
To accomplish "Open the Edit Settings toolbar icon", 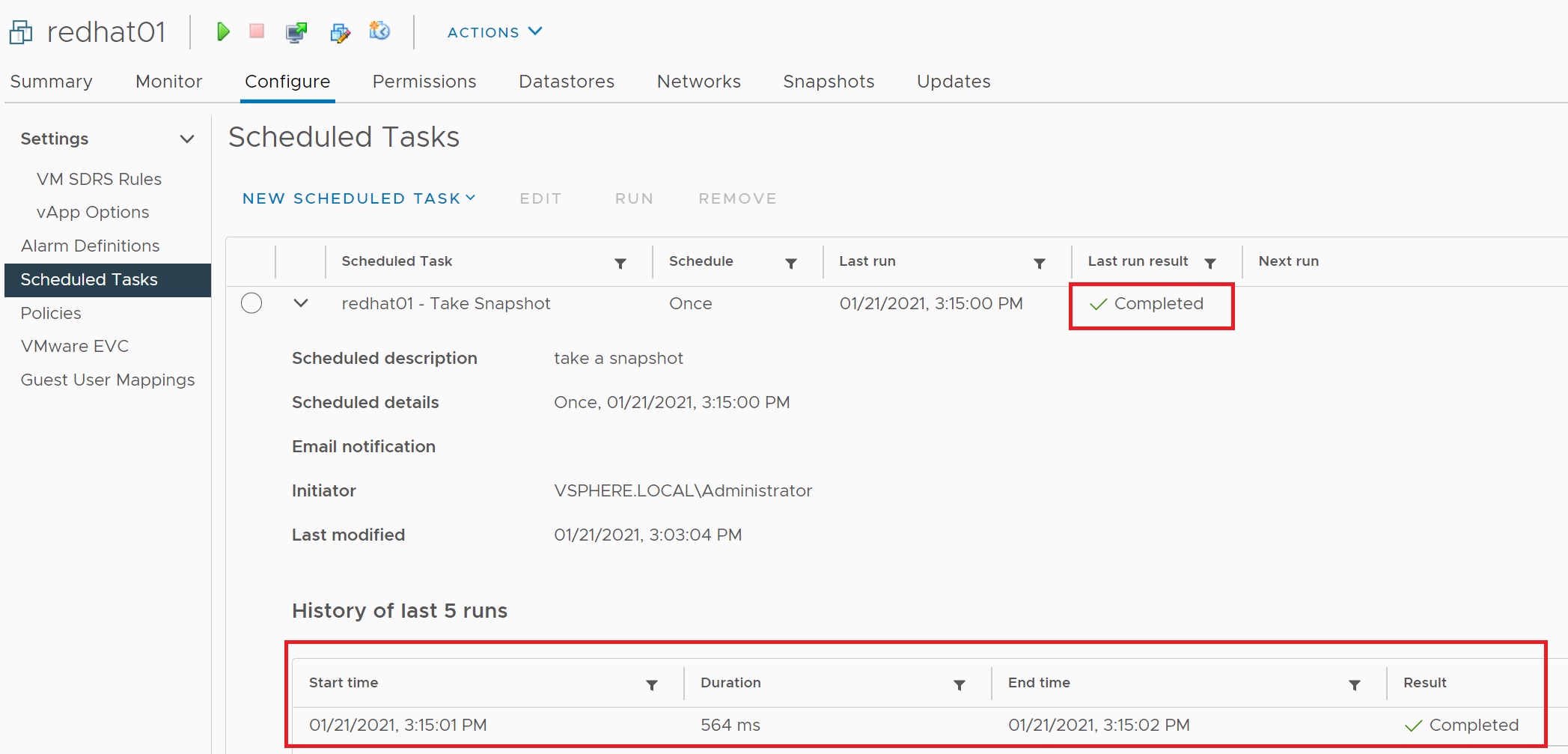I will 340,32.
